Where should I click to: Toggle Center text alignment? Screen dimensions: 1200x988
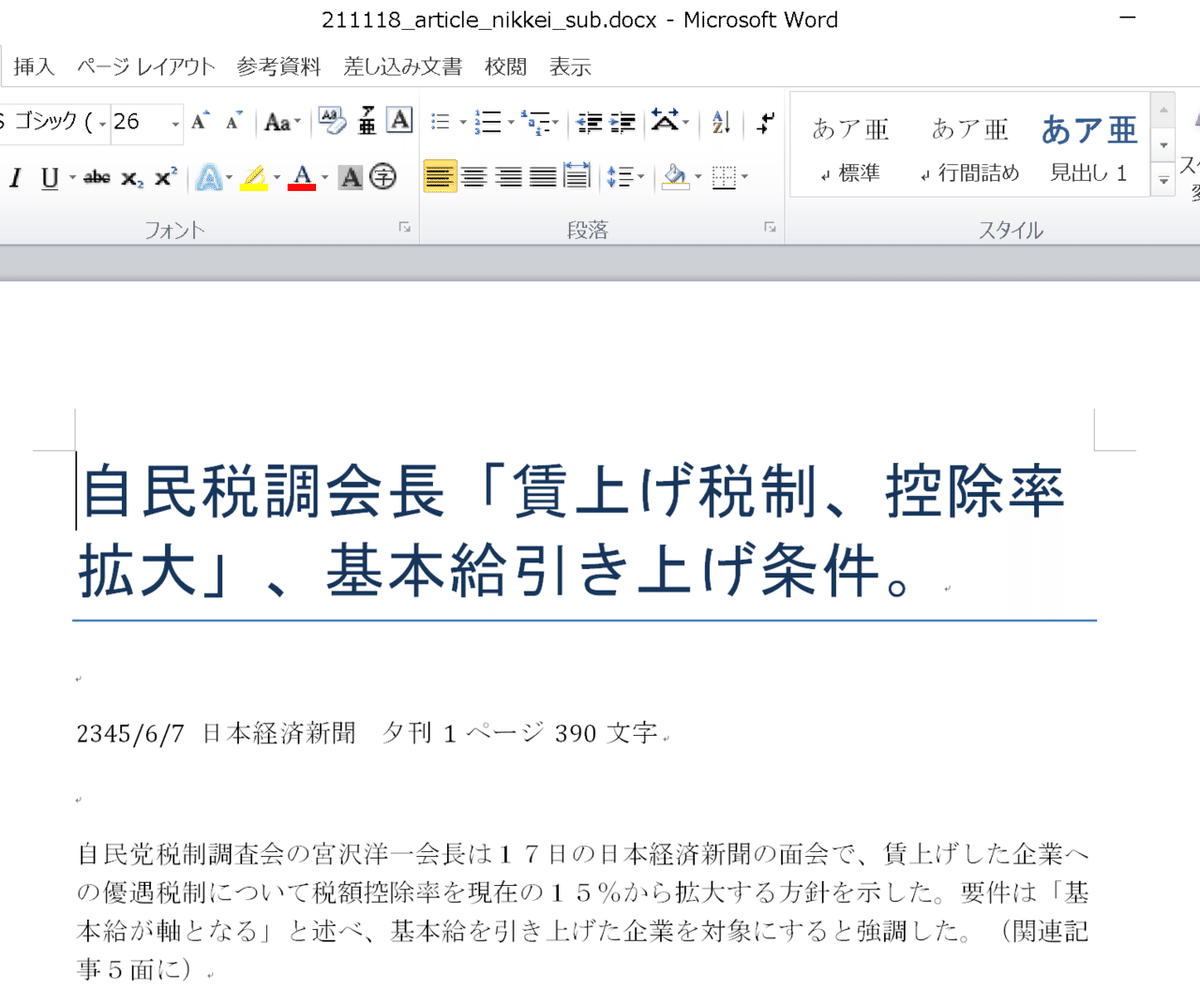(475, 176)
